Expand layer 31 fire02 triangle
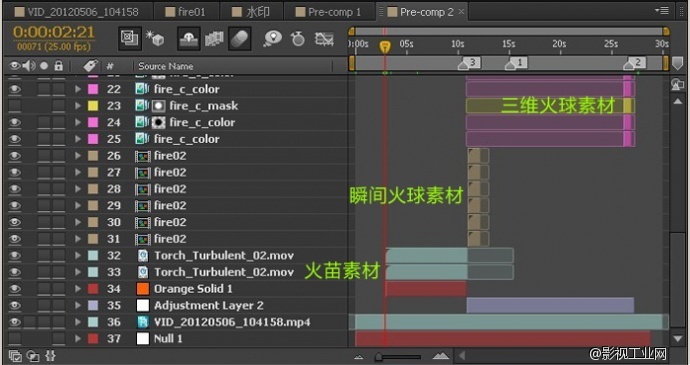Image resolution: width=690 pixels, height=365 pixels. point(78,239)
